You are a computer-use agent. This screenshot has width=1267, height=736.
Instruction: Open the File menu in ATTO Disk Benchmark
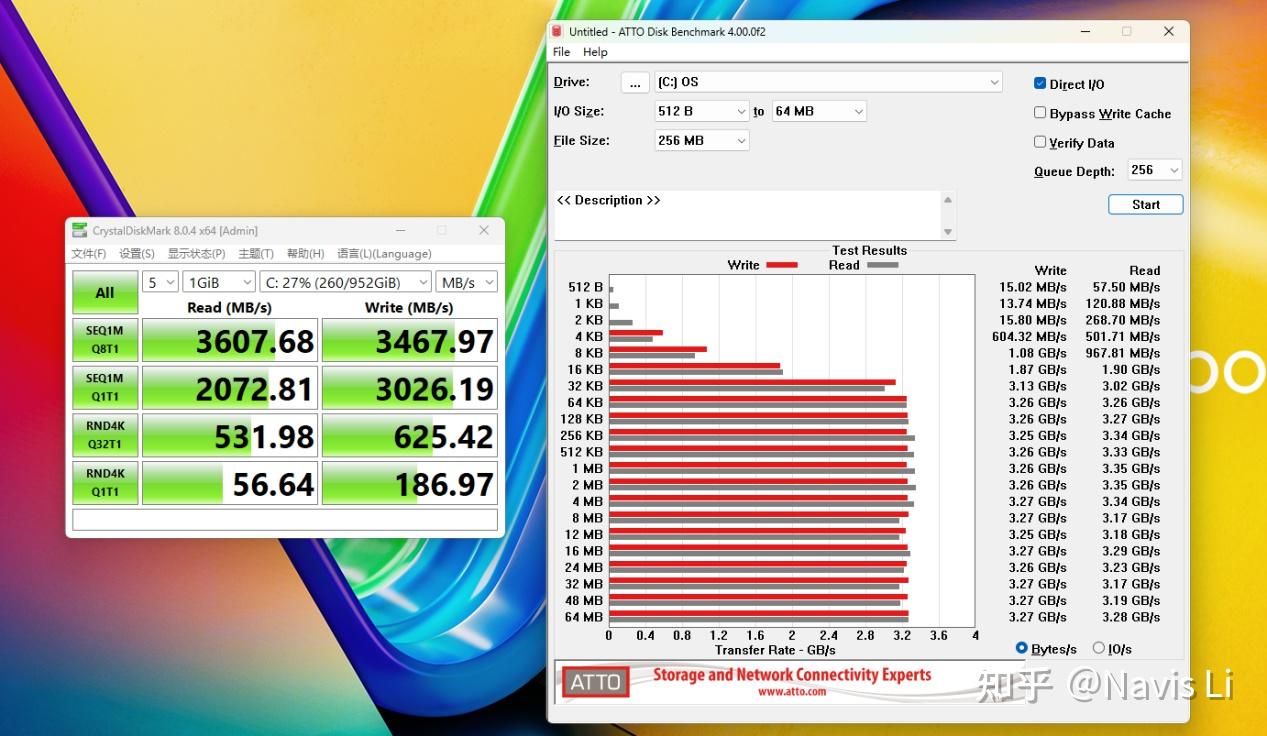(x=562, y=52)
